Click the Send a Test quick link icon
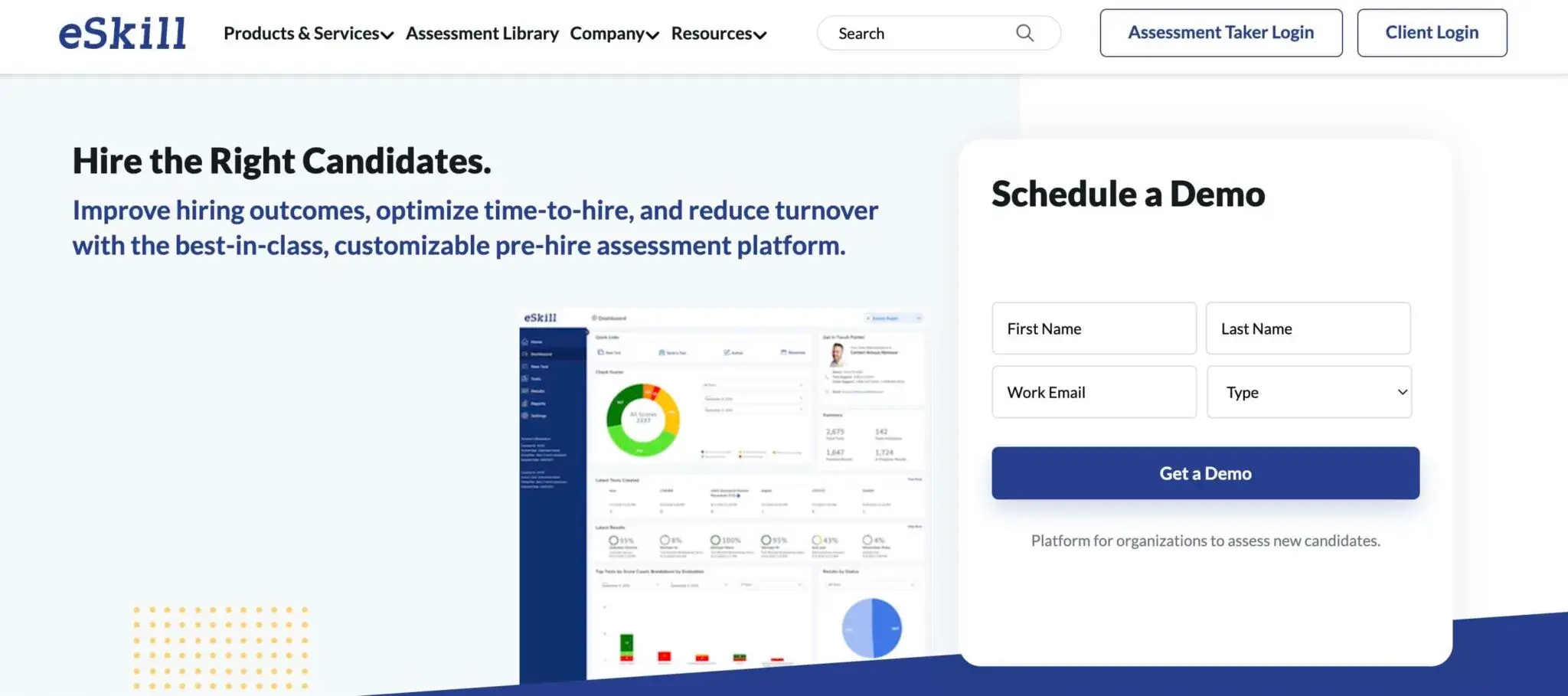Viewport: 1568px width, 696px height. (x=661, y=352)
